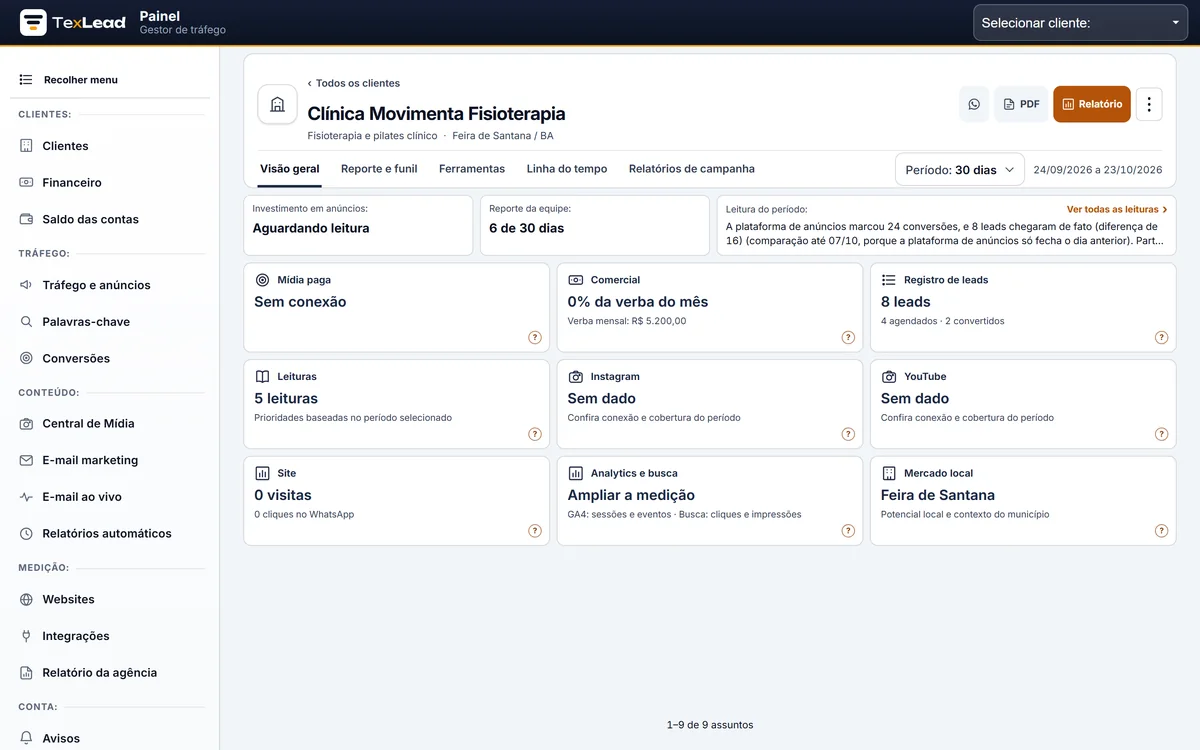Switch to the Visão geral tab
This screenshot has width=1200, height=750.
(x=290, y=169)
